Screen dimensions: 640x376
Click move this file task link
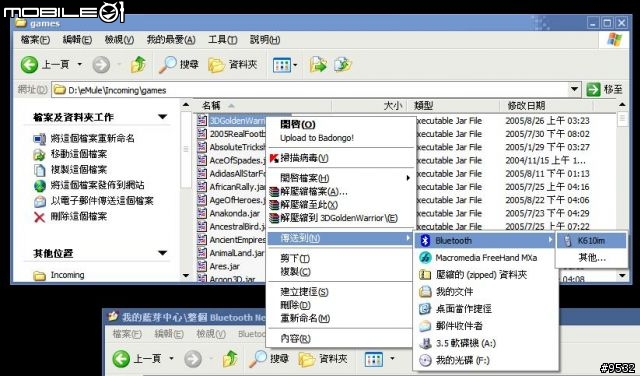tap(79, 154)
